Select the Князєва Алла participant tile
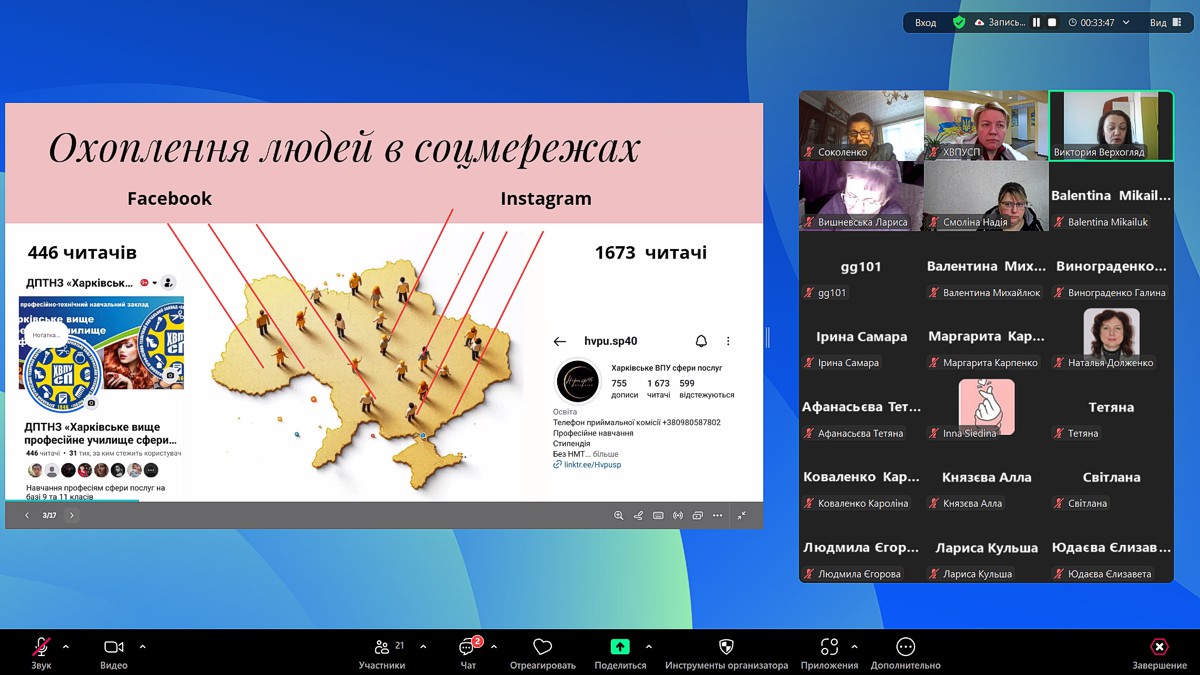Screen dimensions: 1200x675 (985, 478)
